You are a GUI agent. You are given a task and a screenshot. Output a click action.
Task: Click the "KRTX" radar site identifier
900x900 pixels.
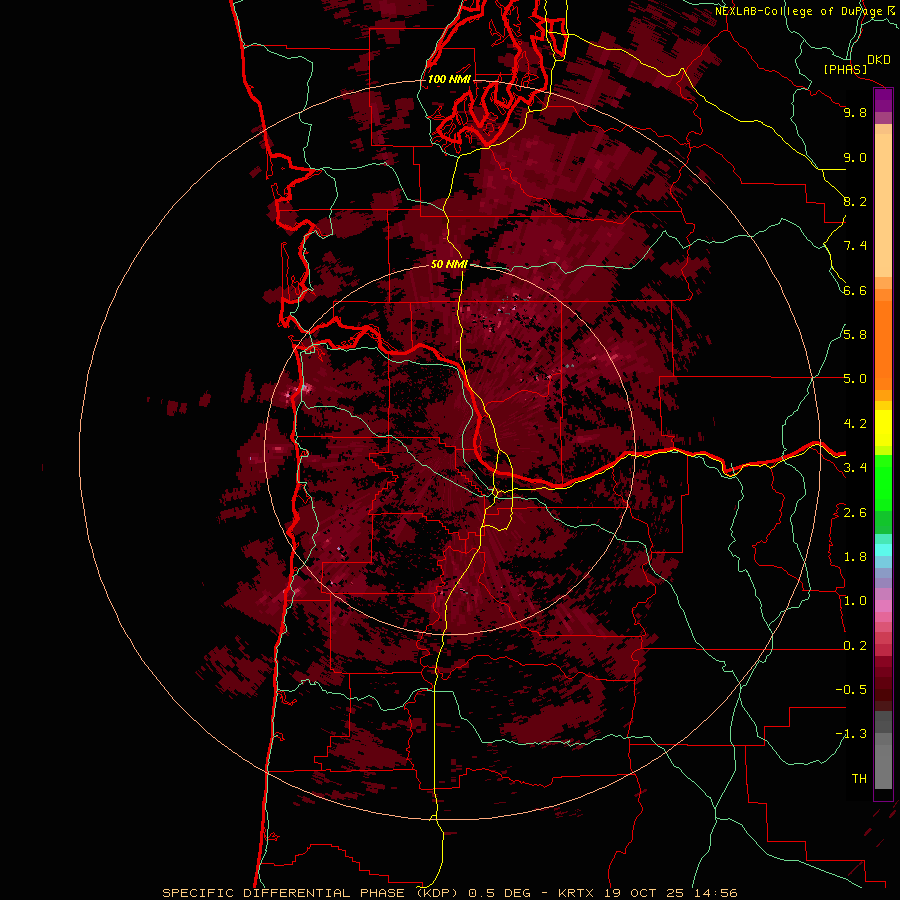(x=577, y=893)
